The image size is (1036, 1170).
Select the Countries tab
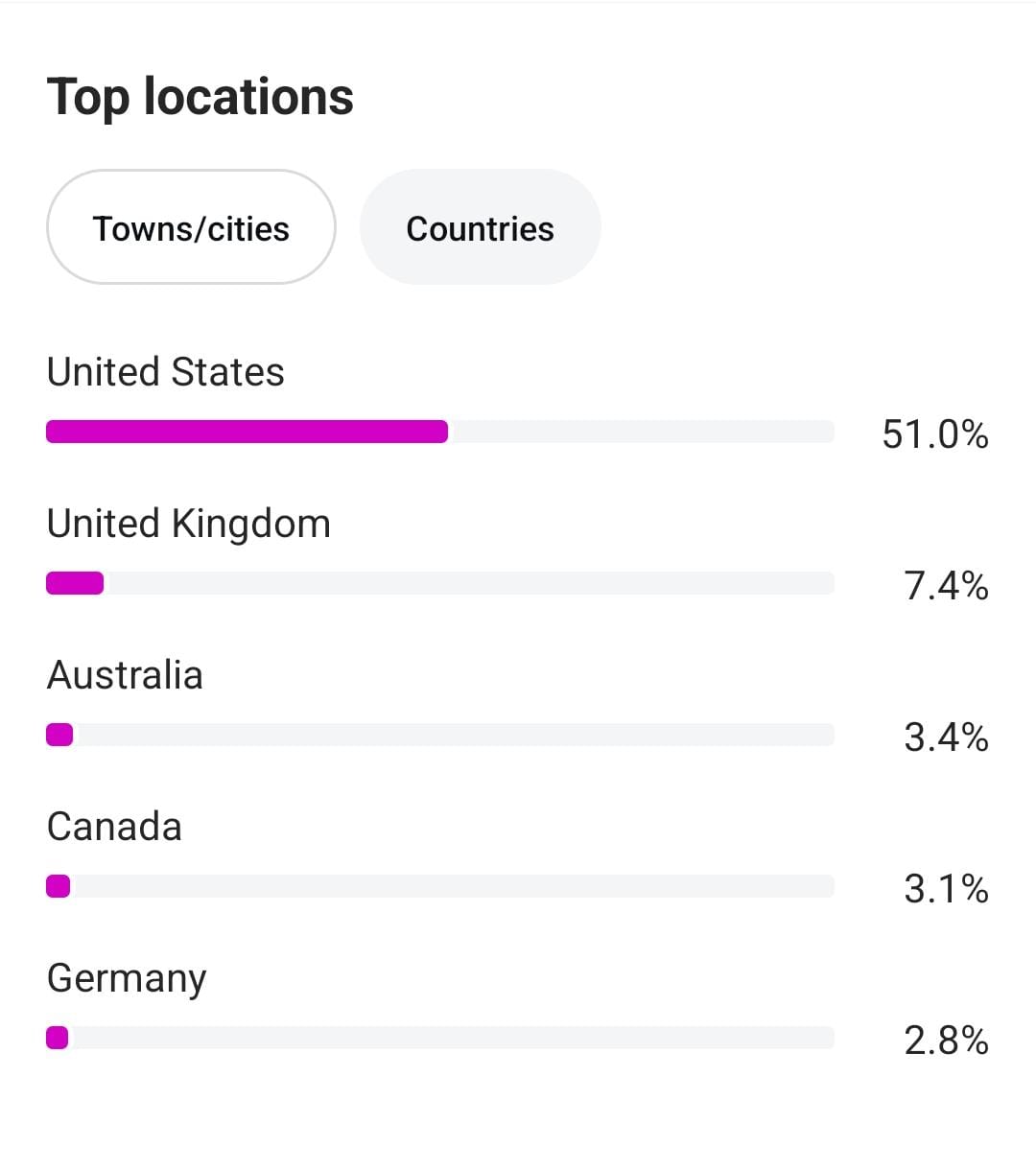pos(480,228)
